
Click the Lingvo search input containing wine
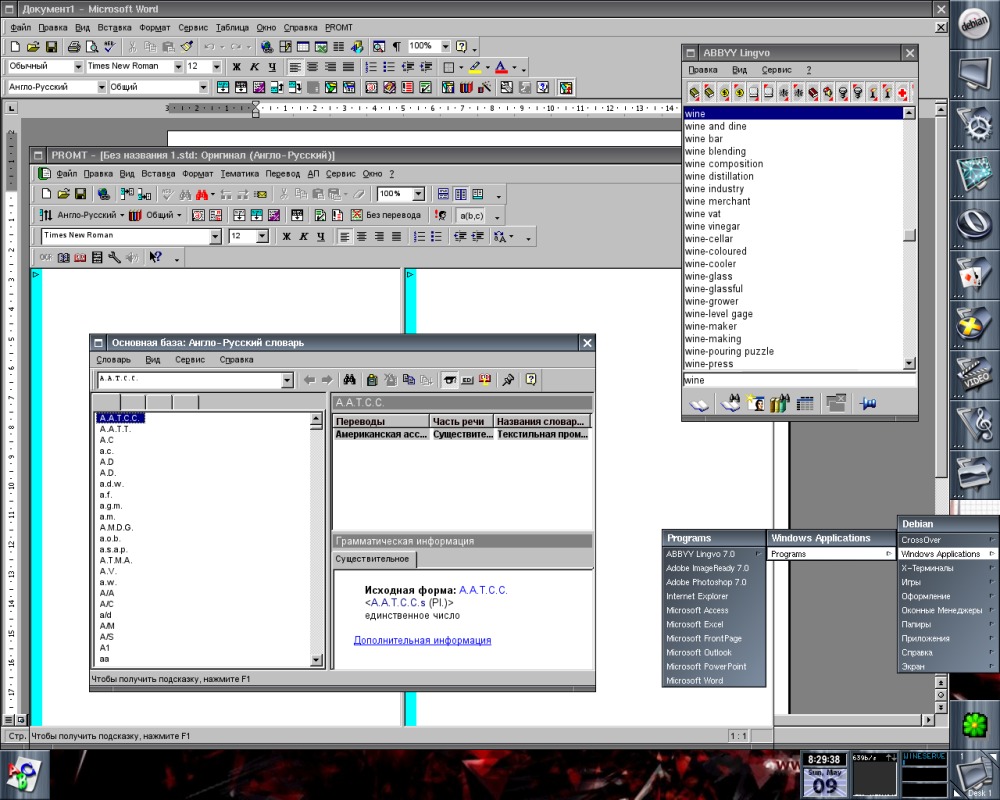click(799, 380)
